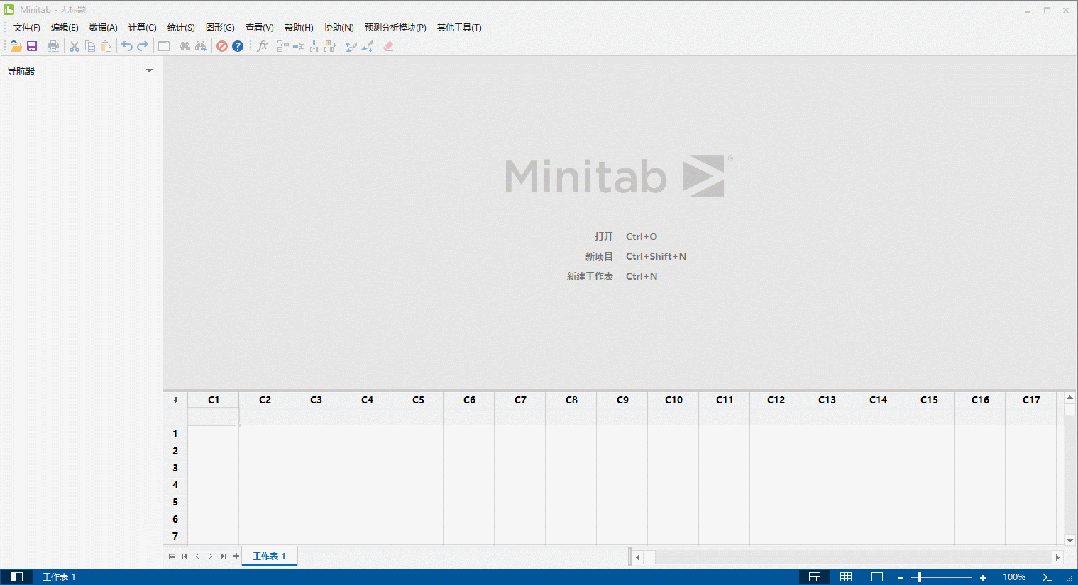Open the 查看(V) menu
This screenshot has width=1078, height=585.
pos(259,27)
